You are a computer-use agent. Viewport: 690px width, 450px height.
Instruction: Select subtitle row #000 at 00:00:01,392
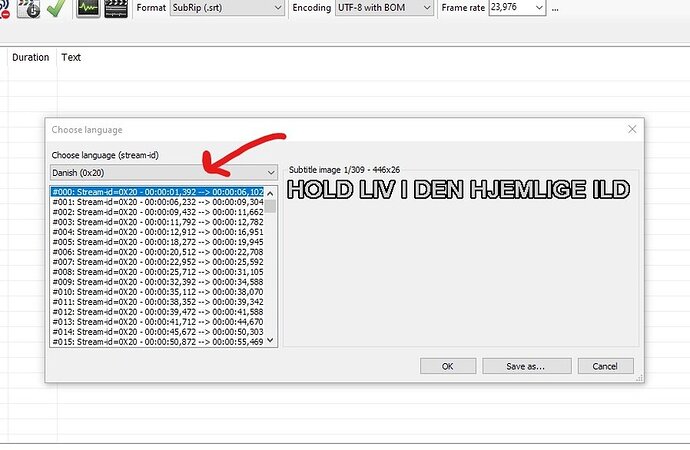tap(158, 192)
